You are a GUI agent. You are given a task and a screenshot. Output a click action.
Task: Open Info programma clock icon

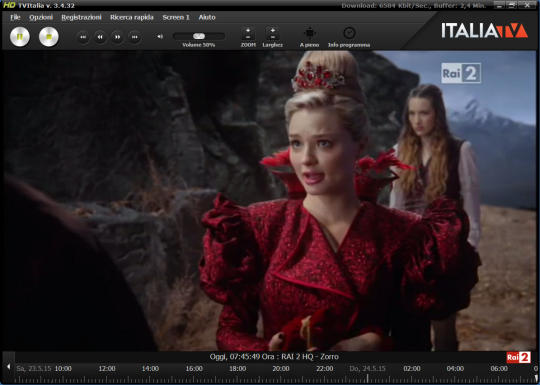[349, 33]
